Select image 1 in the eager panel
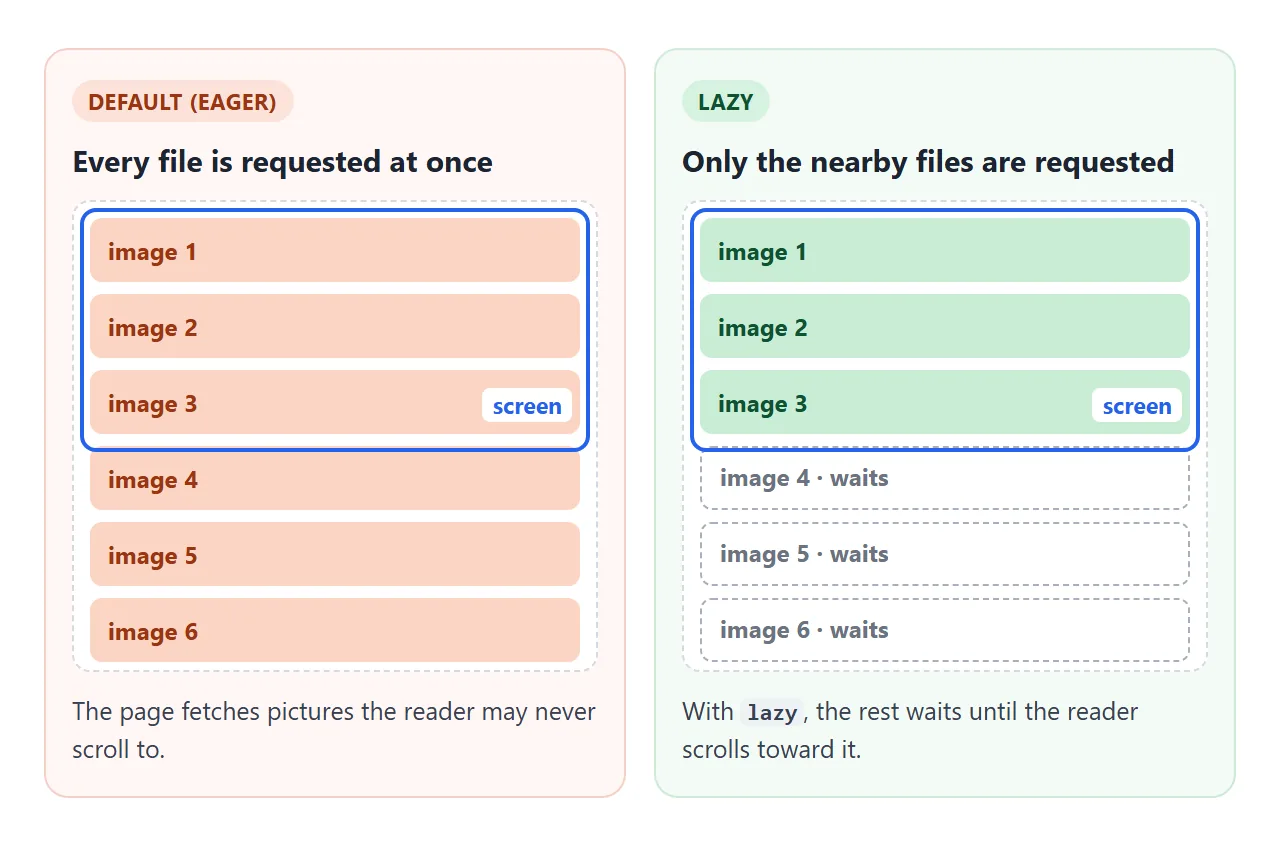1280x850 pixels. coord(335,250)
